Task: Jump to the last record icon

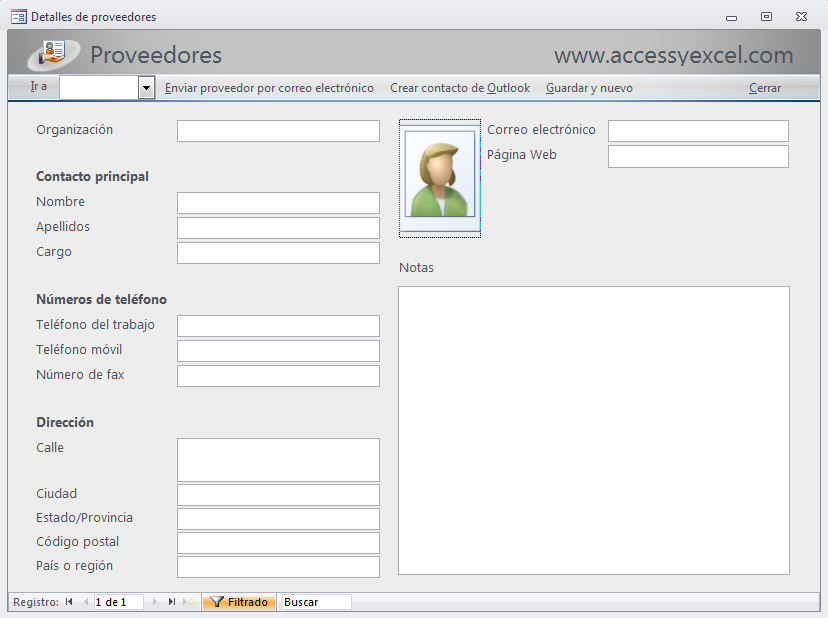Action: point(170,602)
